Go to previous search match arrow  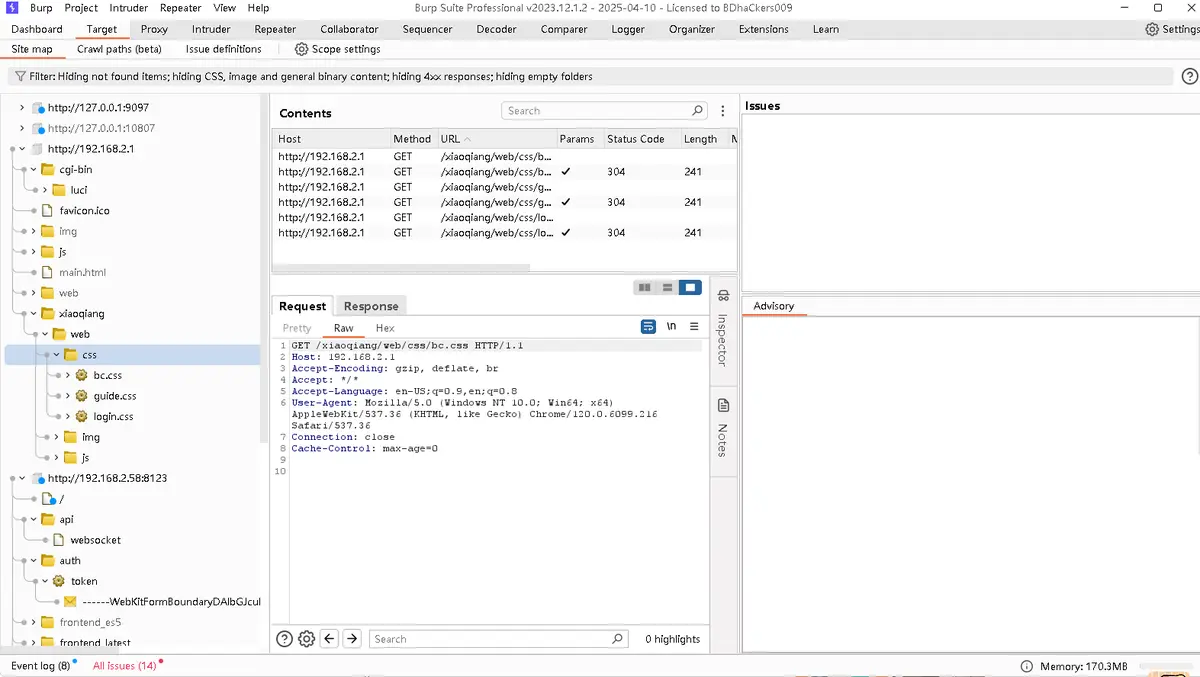(x=329, y=639)
